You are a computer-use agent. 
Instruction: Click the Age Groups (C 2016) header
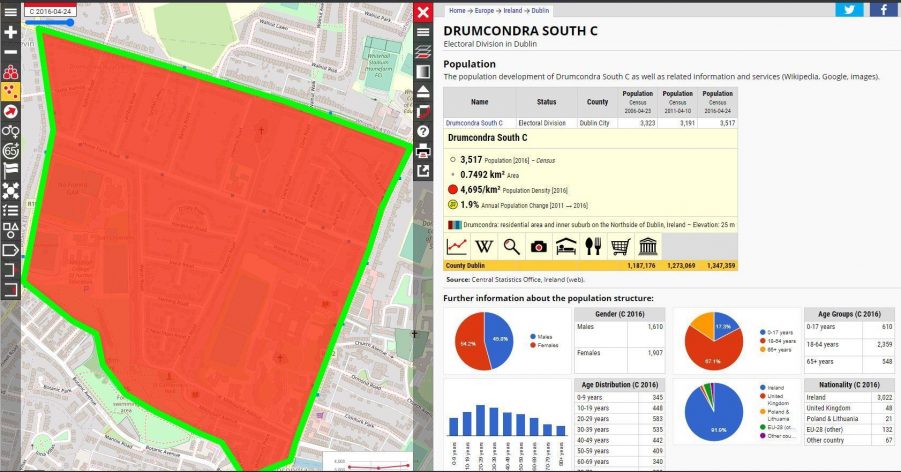(x=849, y=314)
